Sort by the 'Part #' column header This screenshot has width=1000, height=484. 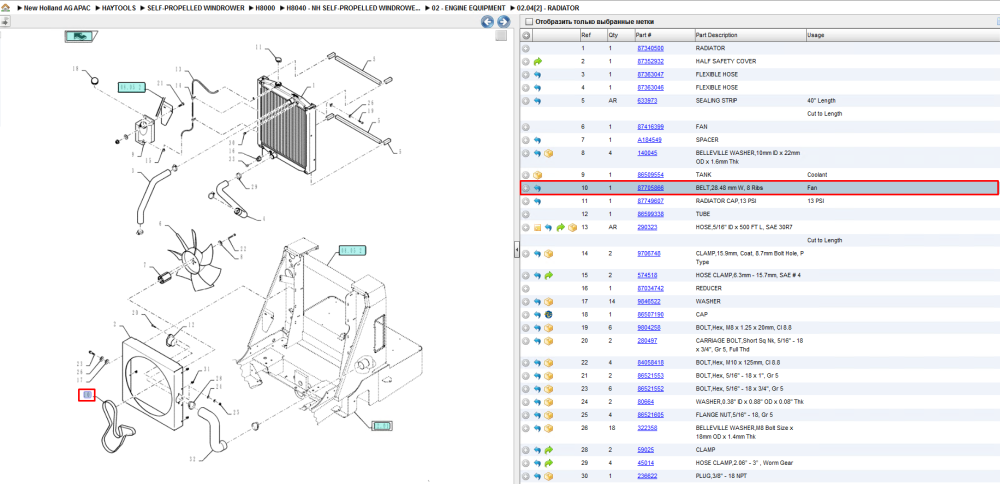tap(643, 36)
